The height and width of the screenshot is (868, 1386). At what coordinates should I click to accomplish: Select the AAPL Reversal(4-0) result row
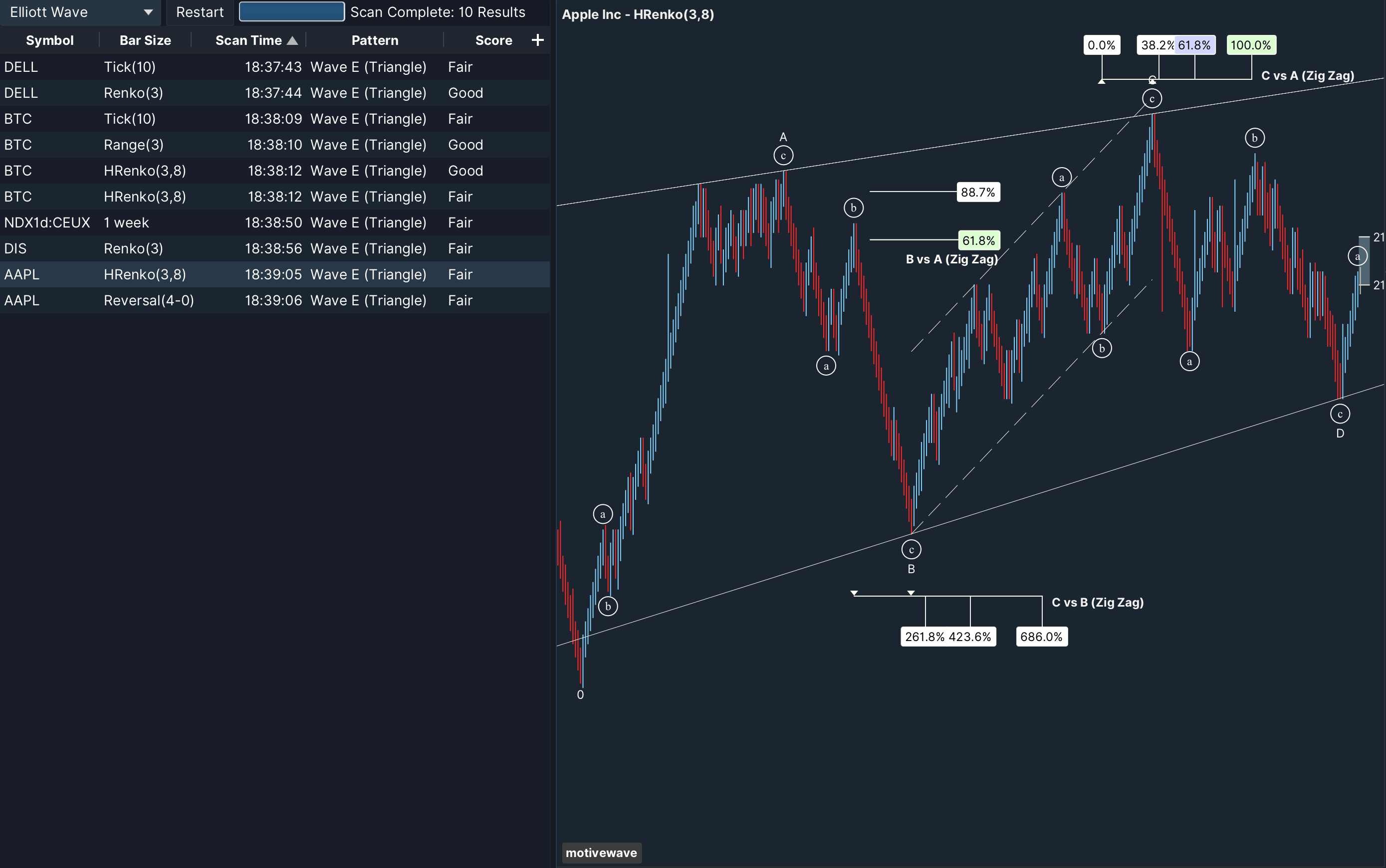(274, 300)
